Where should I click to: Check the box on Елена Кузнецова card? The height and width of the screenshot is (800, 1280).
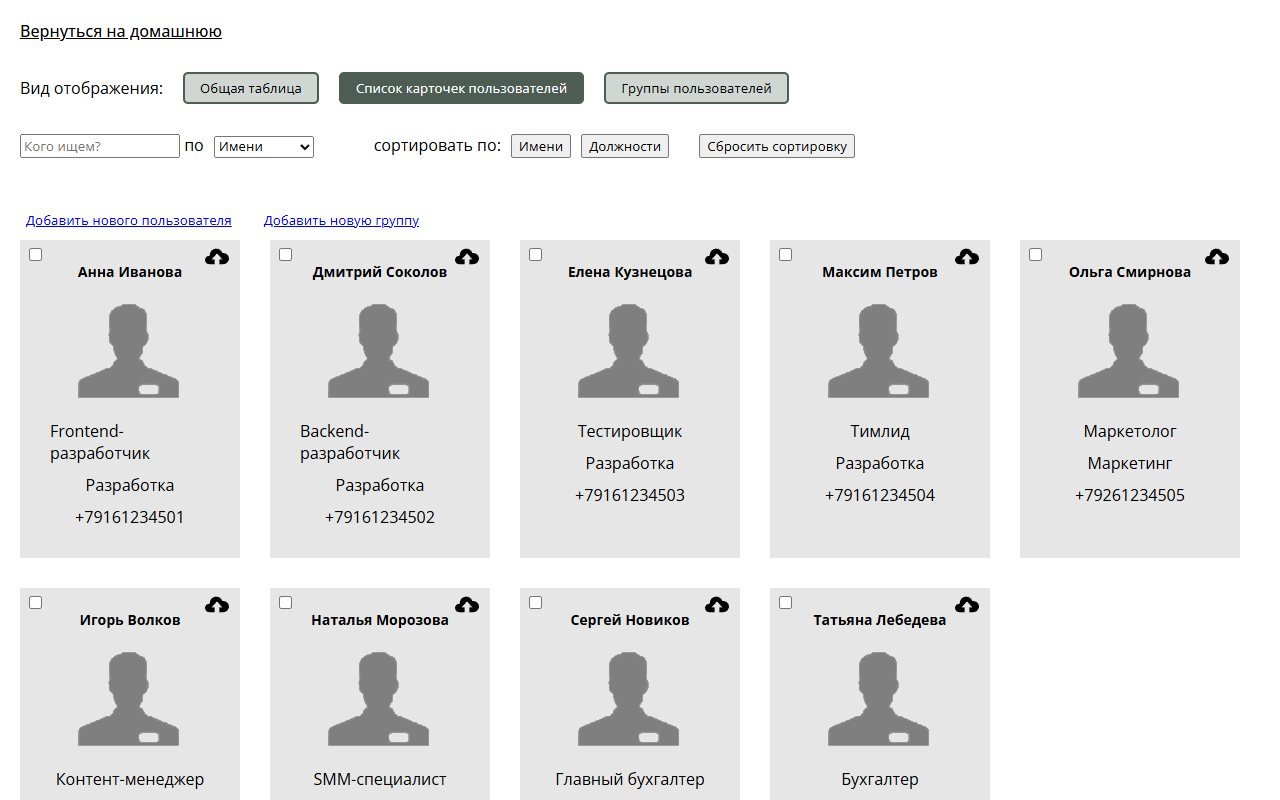pyautogui.click(x=536, y=255)
